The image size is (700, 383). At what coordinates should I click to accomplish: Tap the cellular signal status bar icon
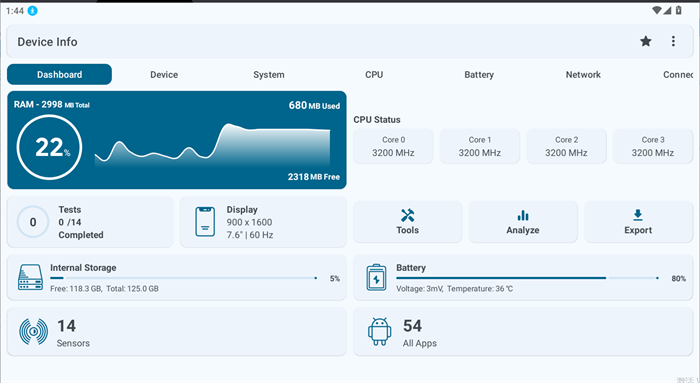(667, 10)
